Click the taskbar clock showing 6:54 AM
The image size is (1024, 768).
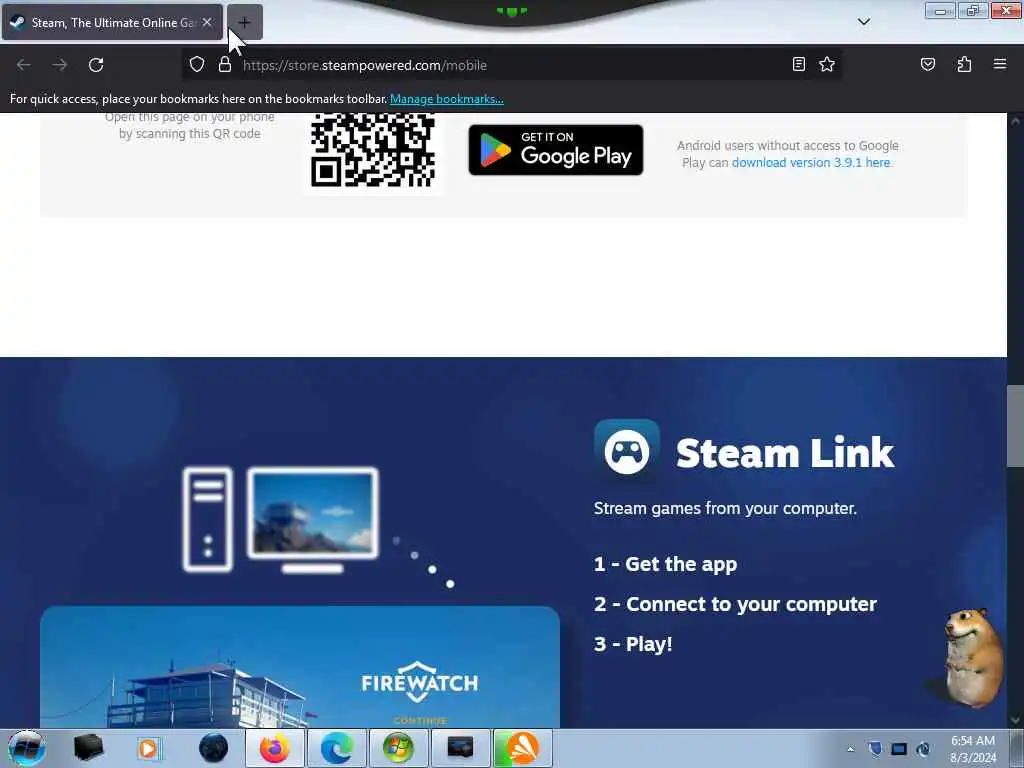coord(973,749)
